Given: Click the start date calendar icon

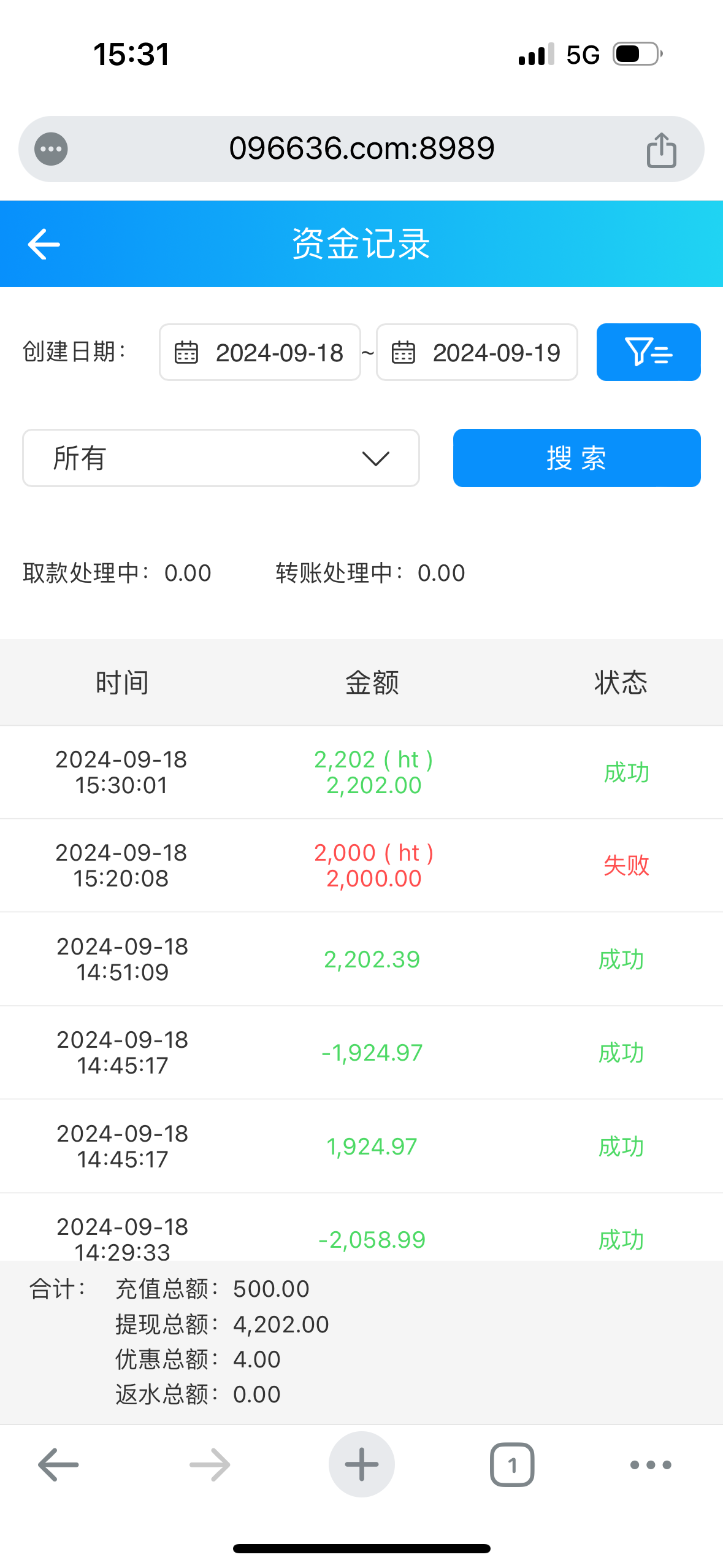Looking at the screenshot, I should point(186,353).
